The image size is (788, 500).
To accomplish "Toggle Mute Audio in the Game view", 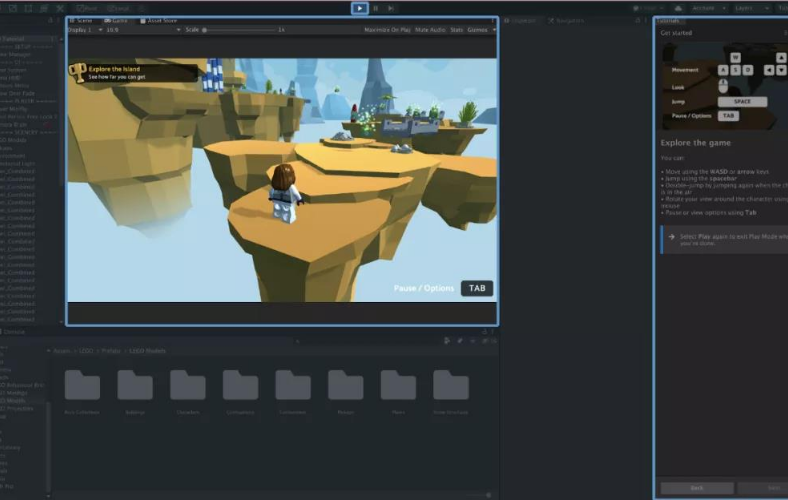I will click(x=430, y=30).
